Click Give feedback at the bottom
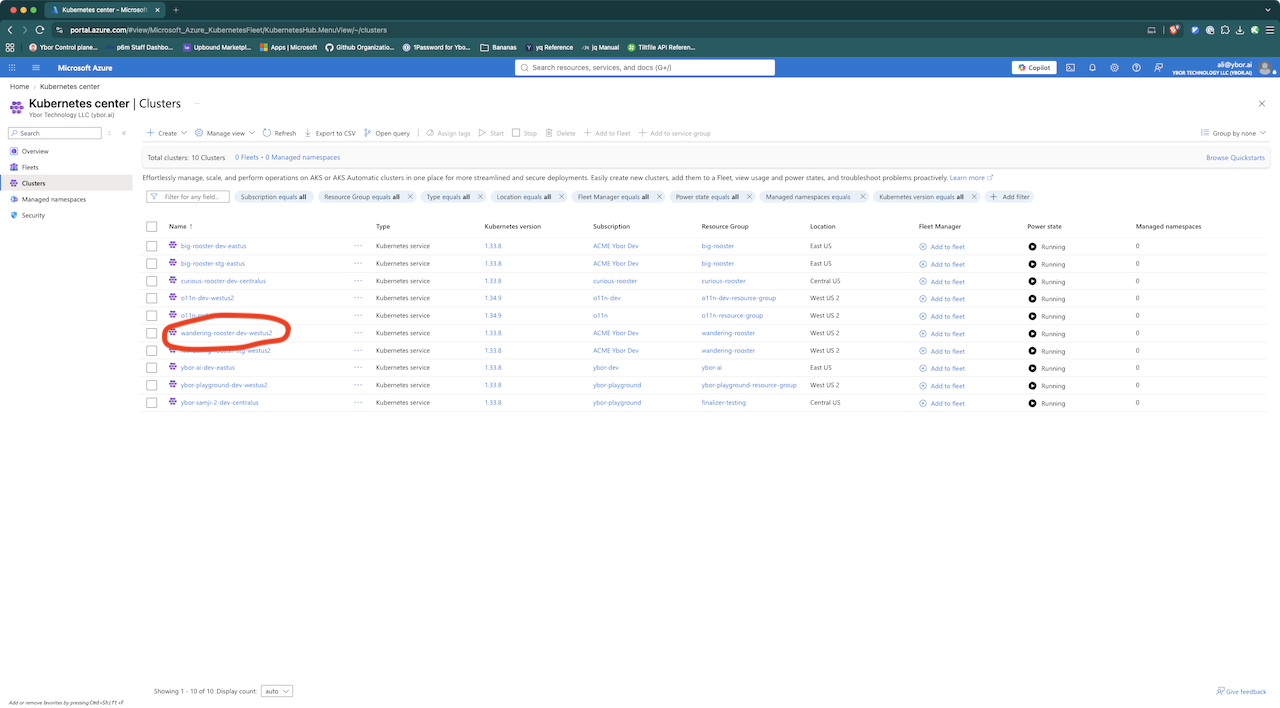This screenshot has width=1280, height=708. click(1241, 692)
